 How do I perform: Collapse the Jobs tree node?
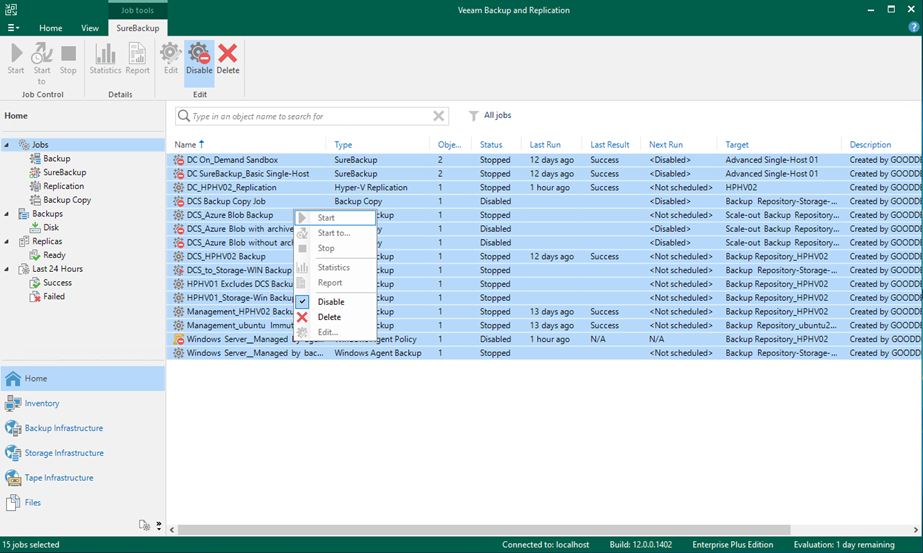[7, 145]
